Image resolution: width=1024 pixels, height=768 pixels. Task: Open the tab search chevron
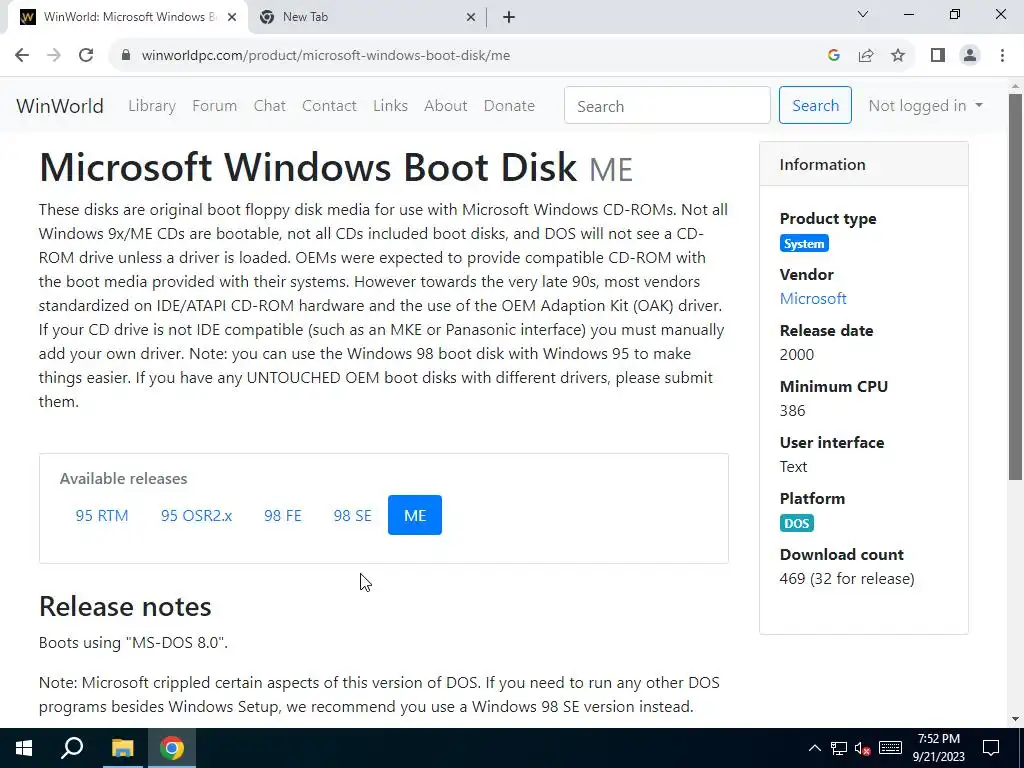tap(863, 14)
